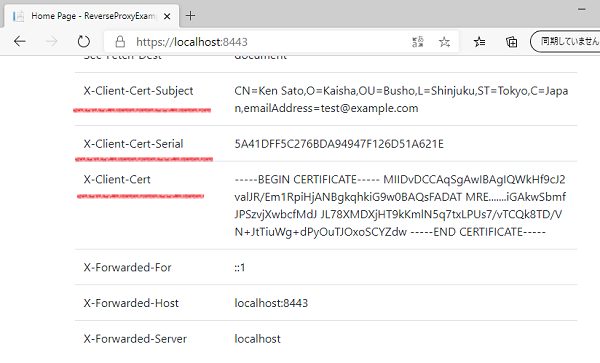Click the forward navigation arrow
This screenshot has height=363, width=600.
pyautogui.click(x=51, y=41)
